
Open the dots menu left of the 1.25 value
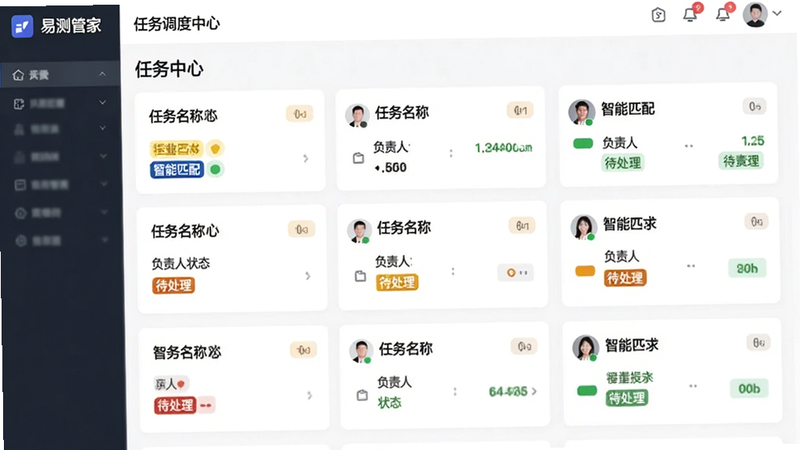pyautogui.click(x=689, y=146)
